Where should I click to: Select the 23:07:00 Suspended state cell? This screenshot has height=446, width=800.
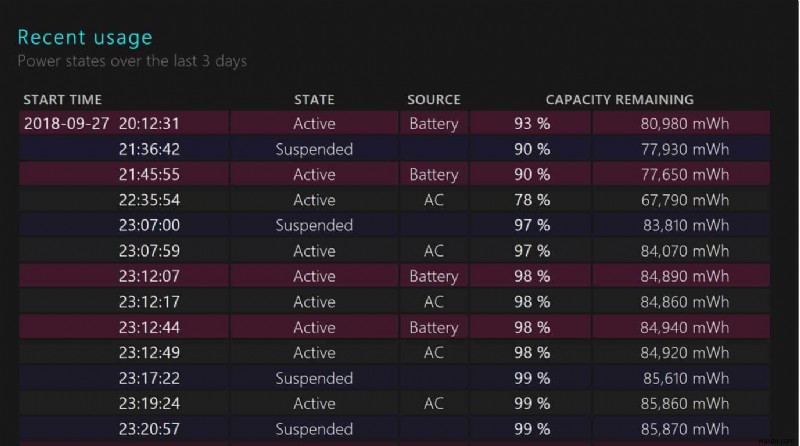[314, 225]
